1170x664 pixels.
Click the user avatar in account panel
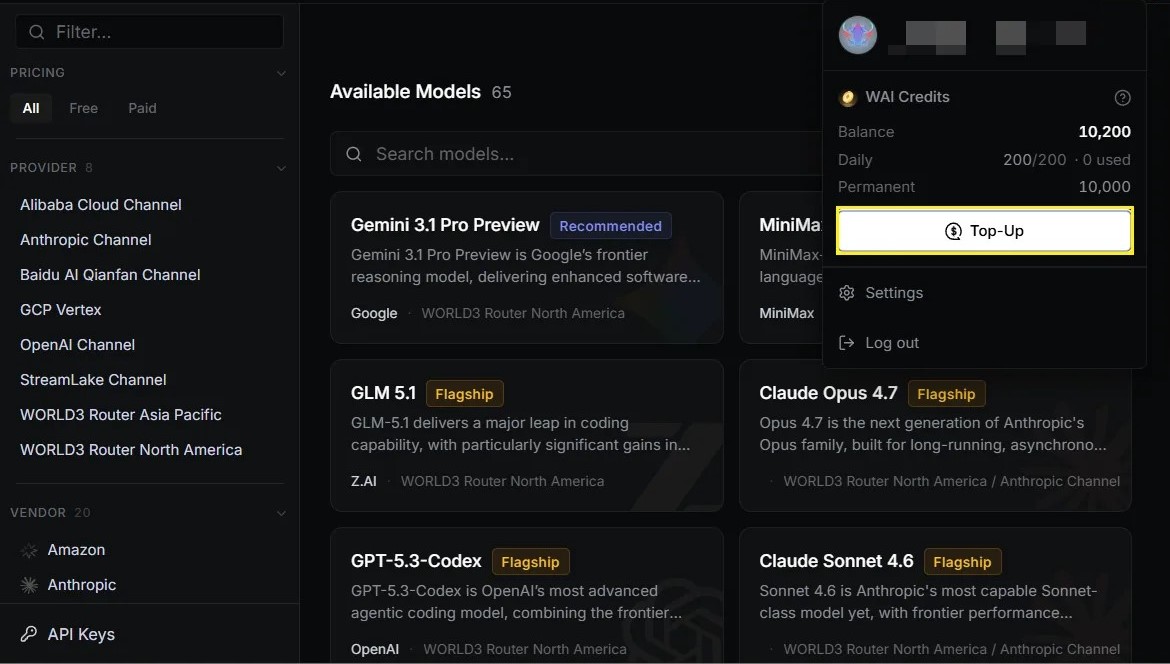coord(857,34)
